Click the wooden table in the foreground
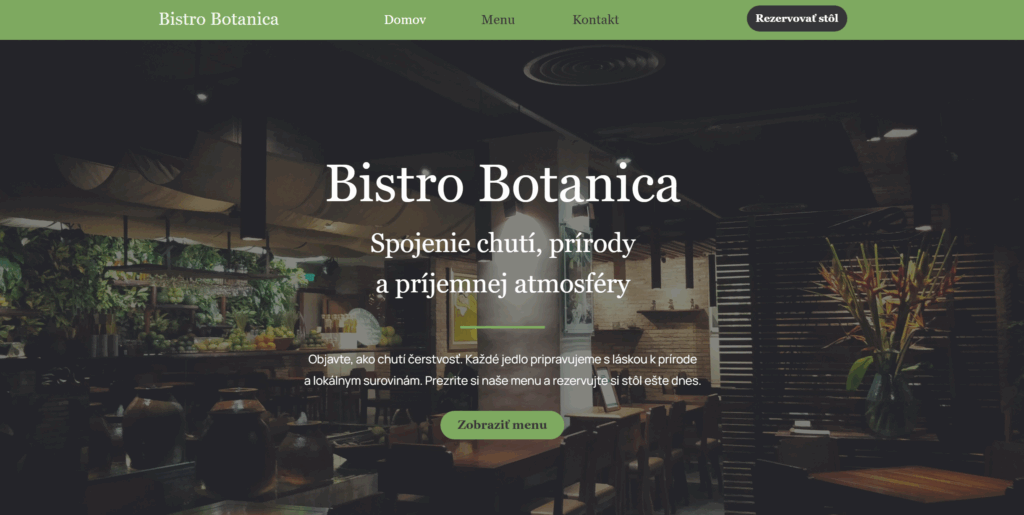The height and width of the screenshot is (515, 1024). (911, 484)
